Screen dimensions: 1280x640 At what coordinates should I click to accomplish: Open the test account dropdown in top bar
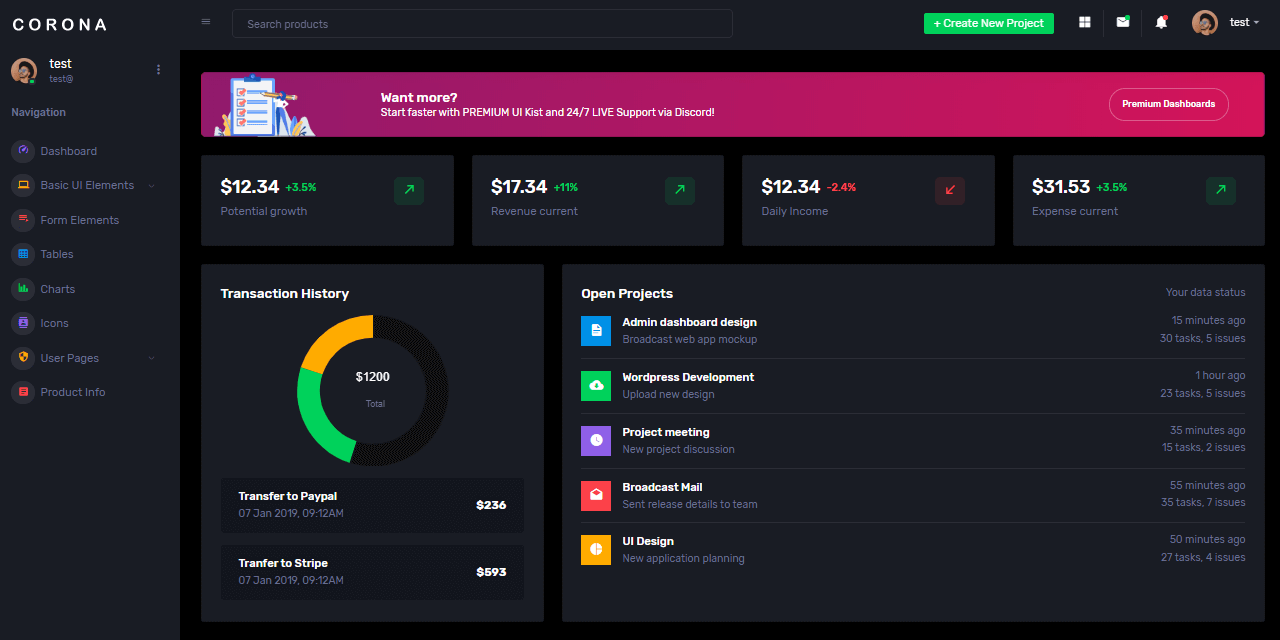point(1243,21)
